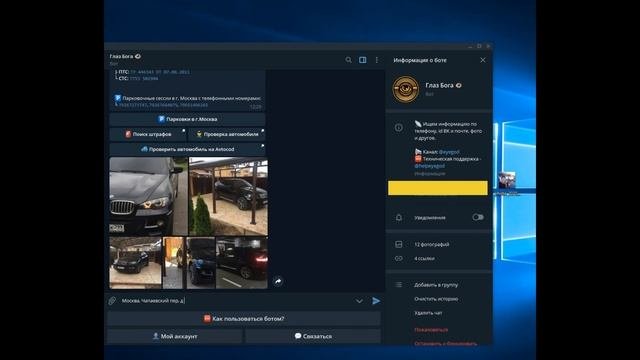Open the car under carport photo
This screenshot has width=640, height=360.
coord(228,196)
